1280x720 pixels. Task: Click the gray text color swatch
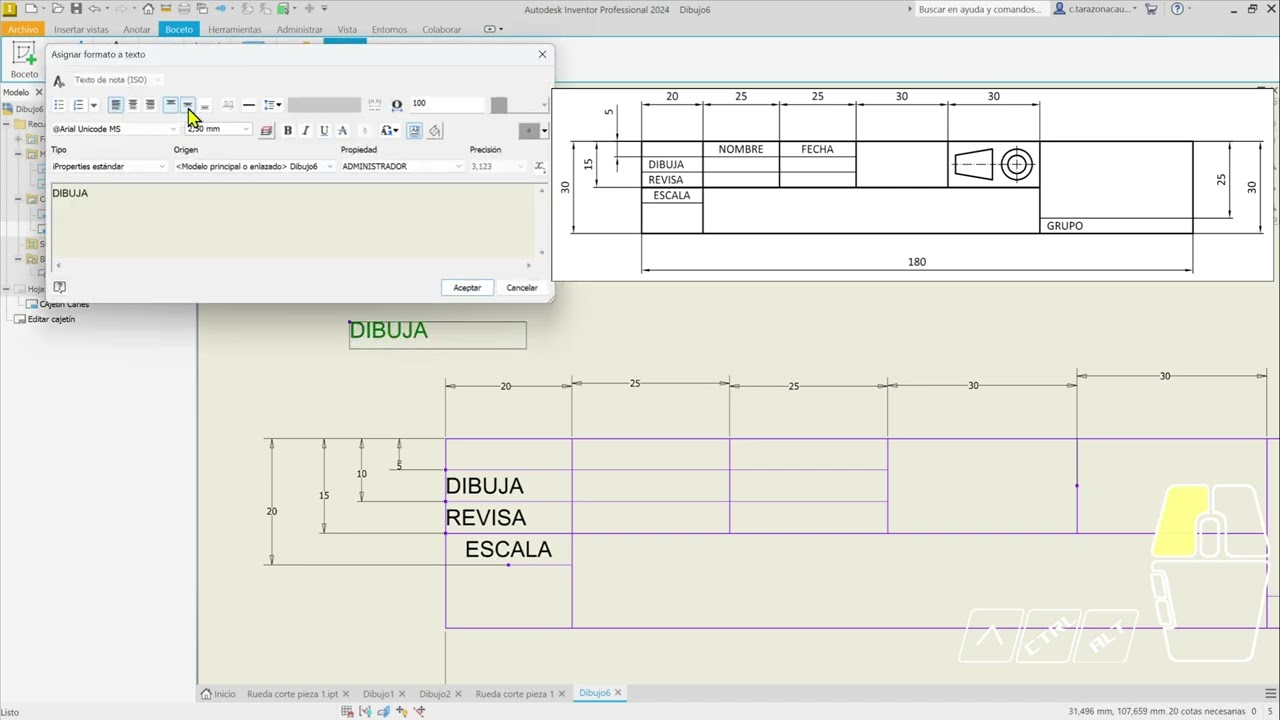coord(529,130)
